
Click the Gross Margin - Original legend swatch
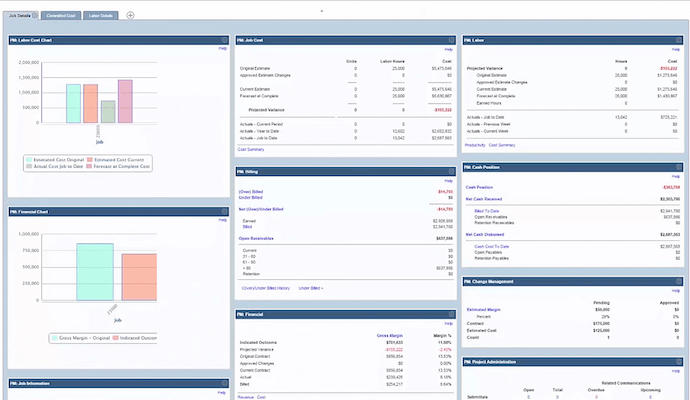(x=55, y=338)
